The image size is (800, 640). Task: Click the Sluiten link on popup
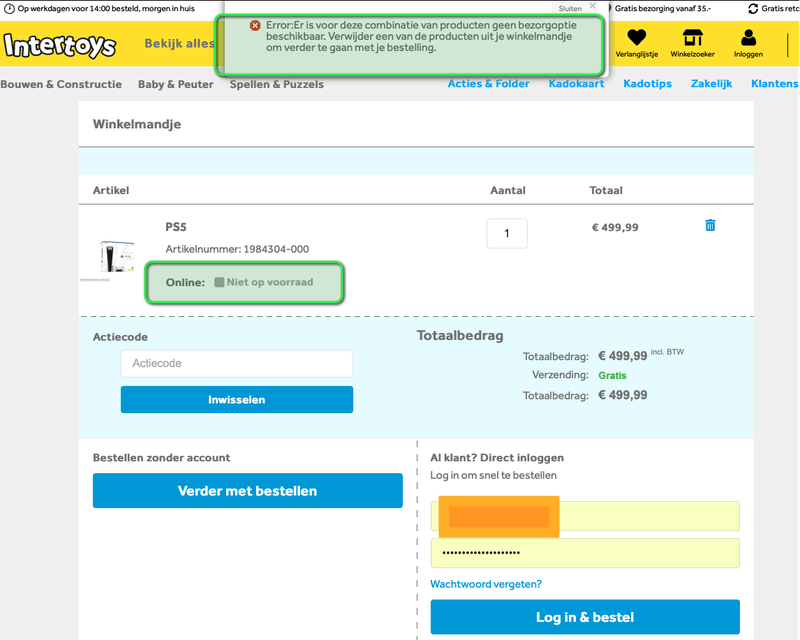[570, 9]
